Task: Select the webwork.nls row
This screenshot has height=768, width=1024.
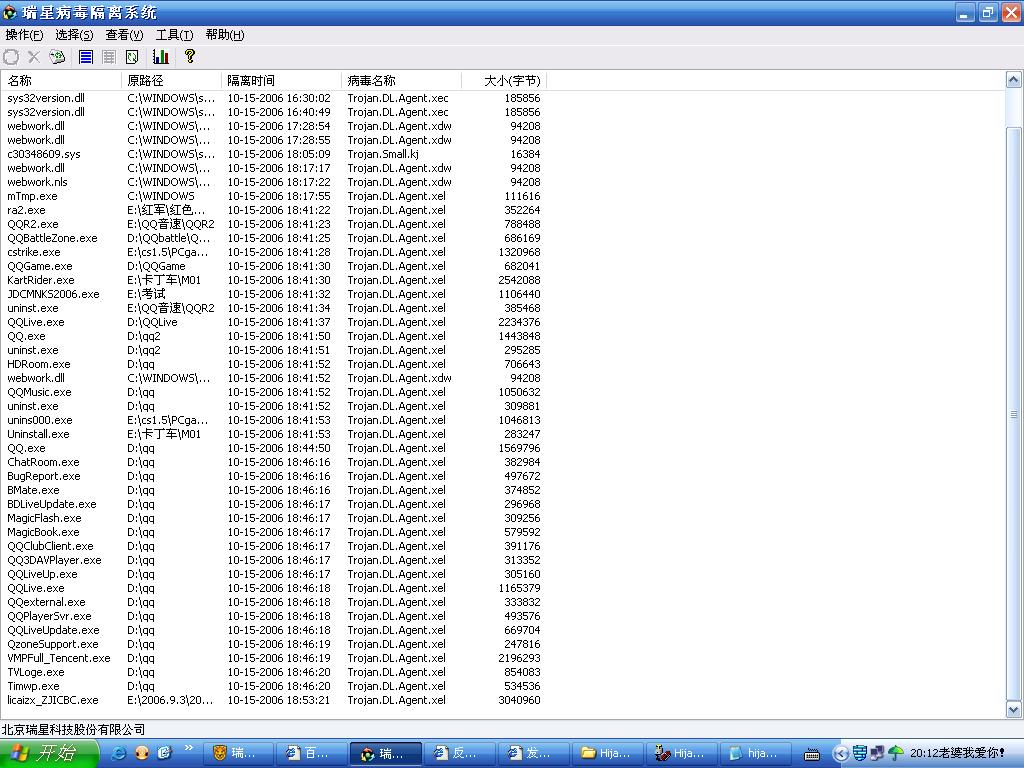Action: 274,182
